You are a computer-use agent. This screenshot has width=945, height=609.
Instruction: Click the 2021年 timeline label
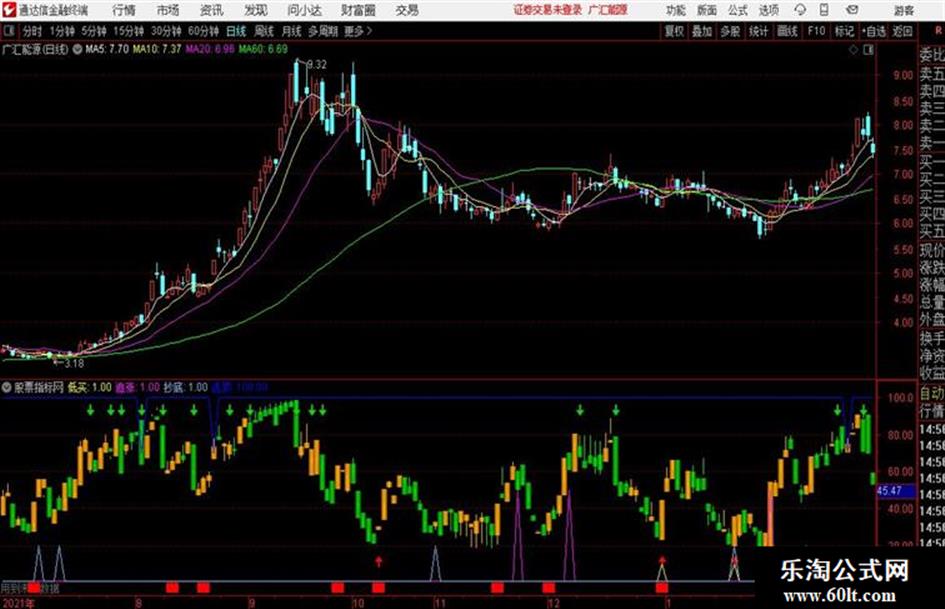[x=19, y=602]
